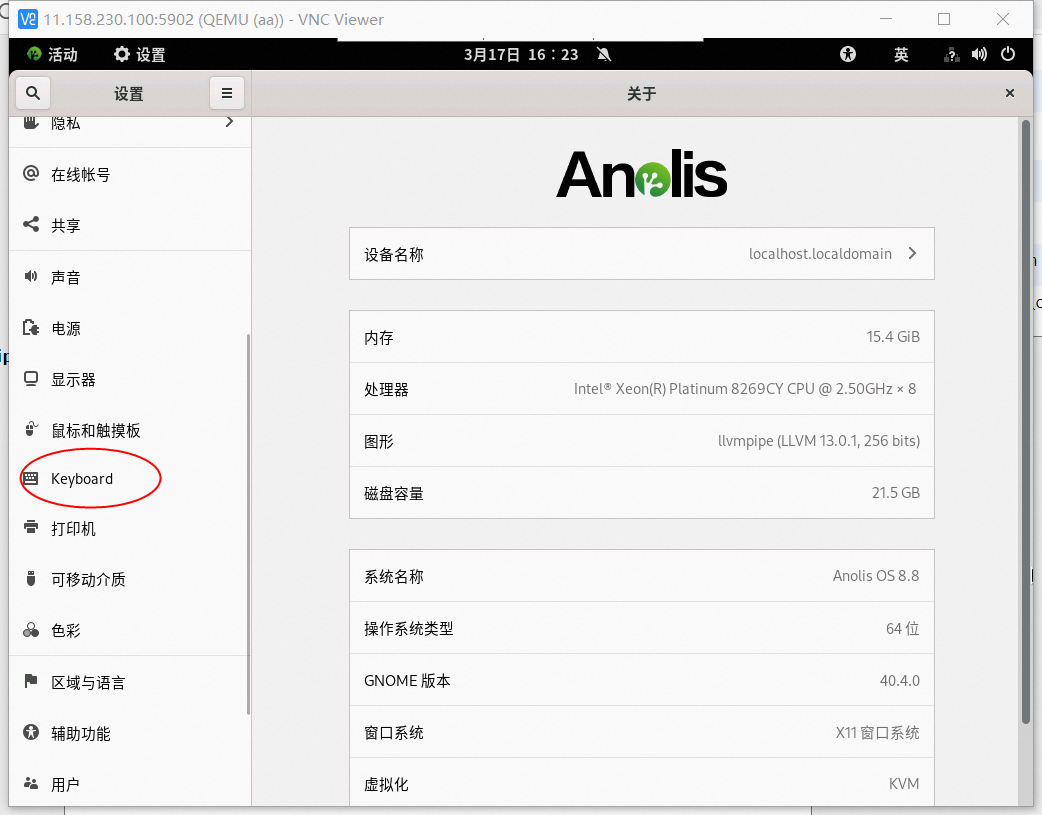Select Mouse and Touchpad (鼠标和触摸板)
The image size is (1042, 815).
(x=95, y=431)
